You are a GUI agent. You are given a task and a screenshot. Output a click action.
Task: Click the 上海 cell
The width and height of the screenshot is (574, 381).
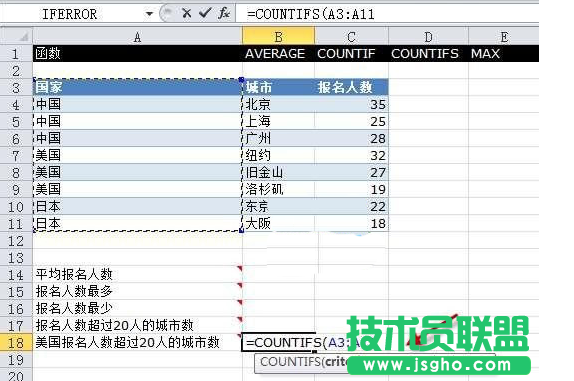coord(278,121)
